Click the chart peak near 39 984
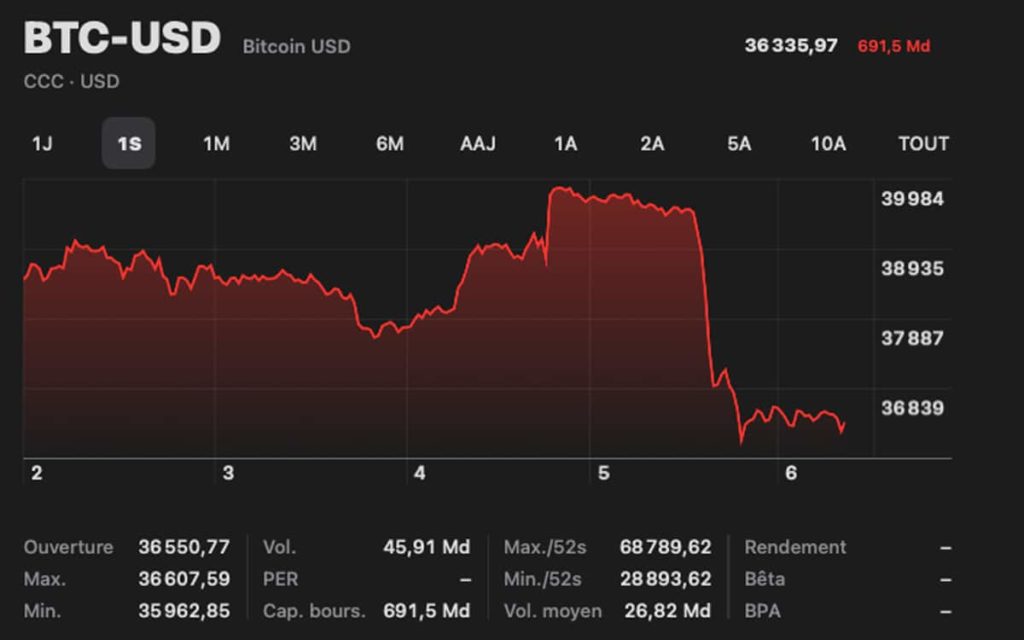The width and height of the screenshot is (1024, 640). 562,189
